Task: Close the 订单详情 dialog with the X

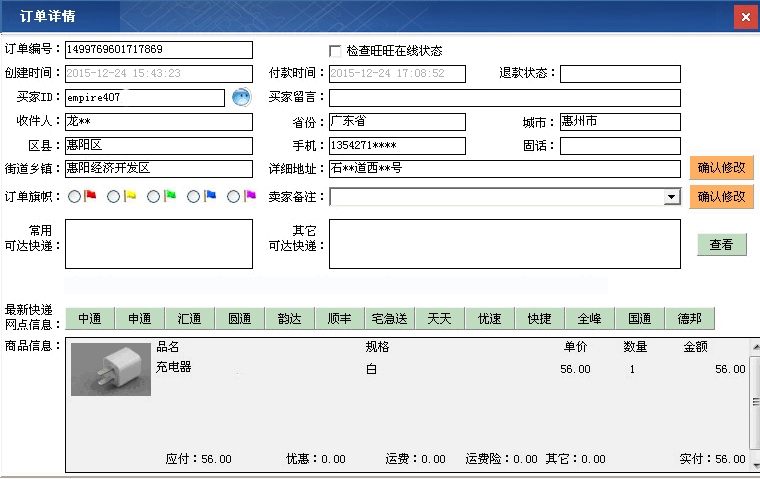Action: (x=744, y=17)
